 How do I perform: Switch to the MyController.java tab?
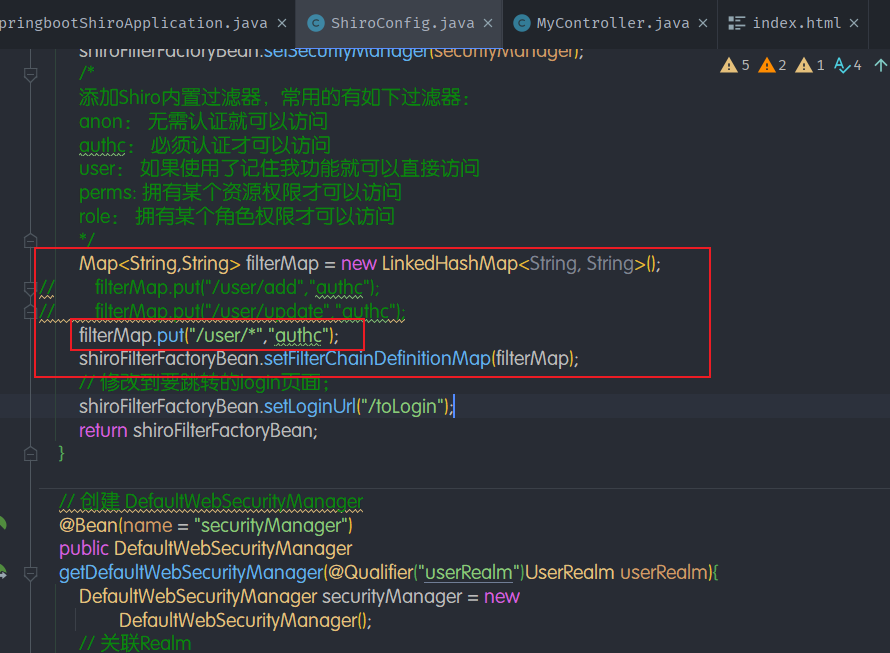tap(612, 23)
